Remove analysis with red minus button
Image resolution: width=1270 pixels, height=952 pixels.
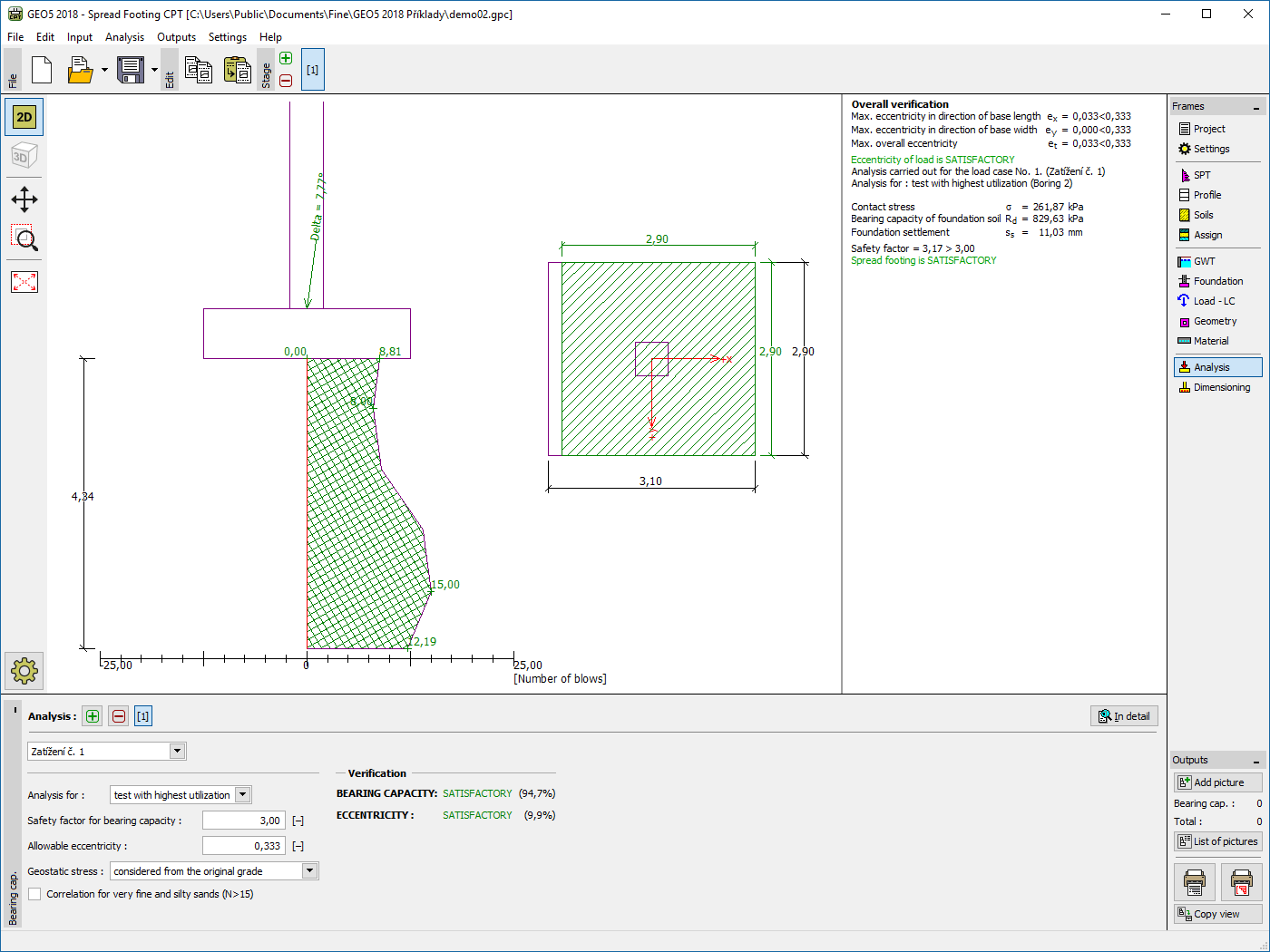pos(119,716)
